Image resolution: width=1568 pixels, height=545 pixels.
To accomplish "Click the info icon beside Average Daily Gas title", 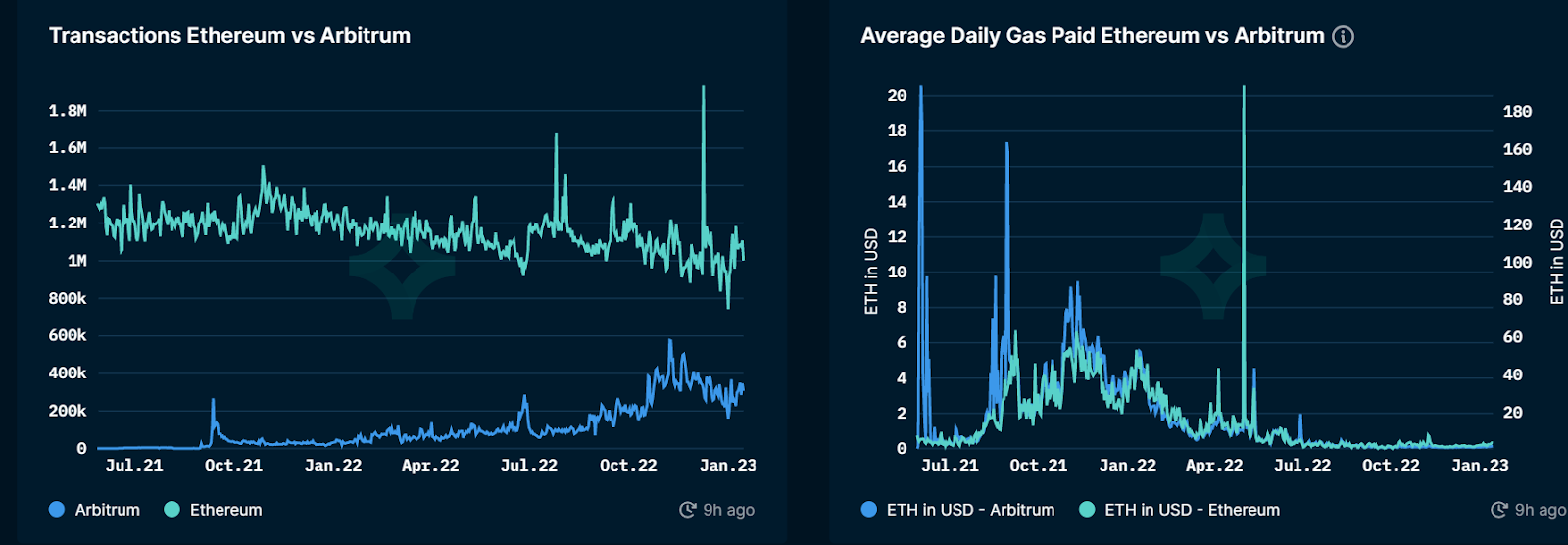I will click(1343, 37).
